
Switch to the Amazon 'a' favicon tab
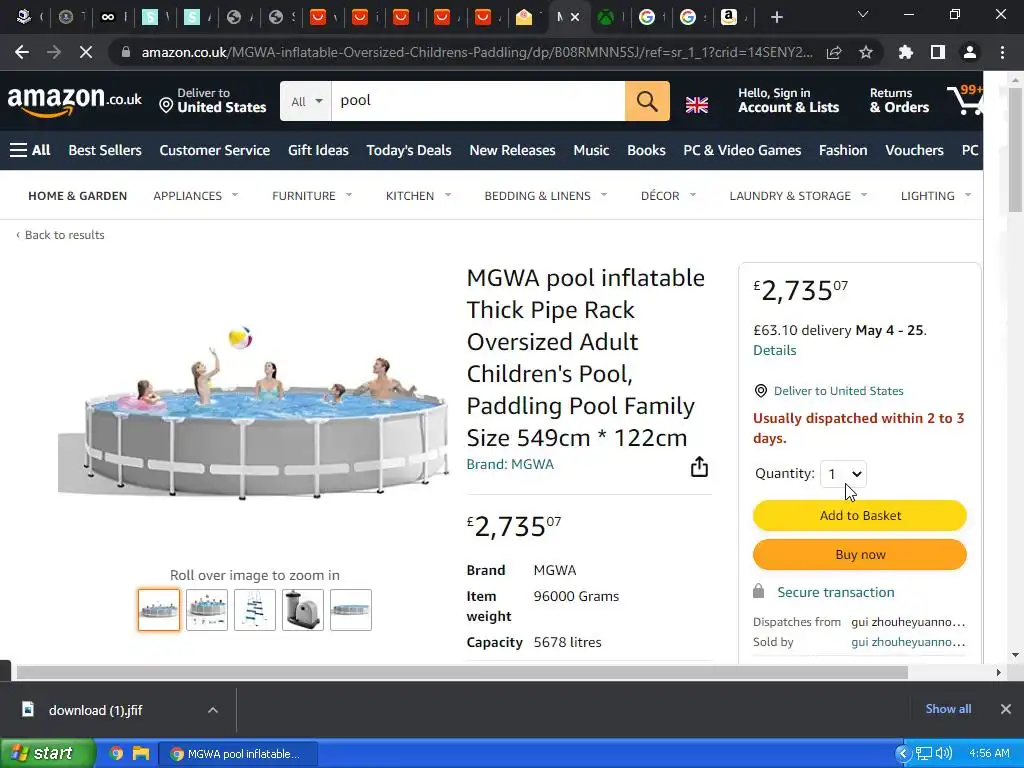click(x=728, y=18)
